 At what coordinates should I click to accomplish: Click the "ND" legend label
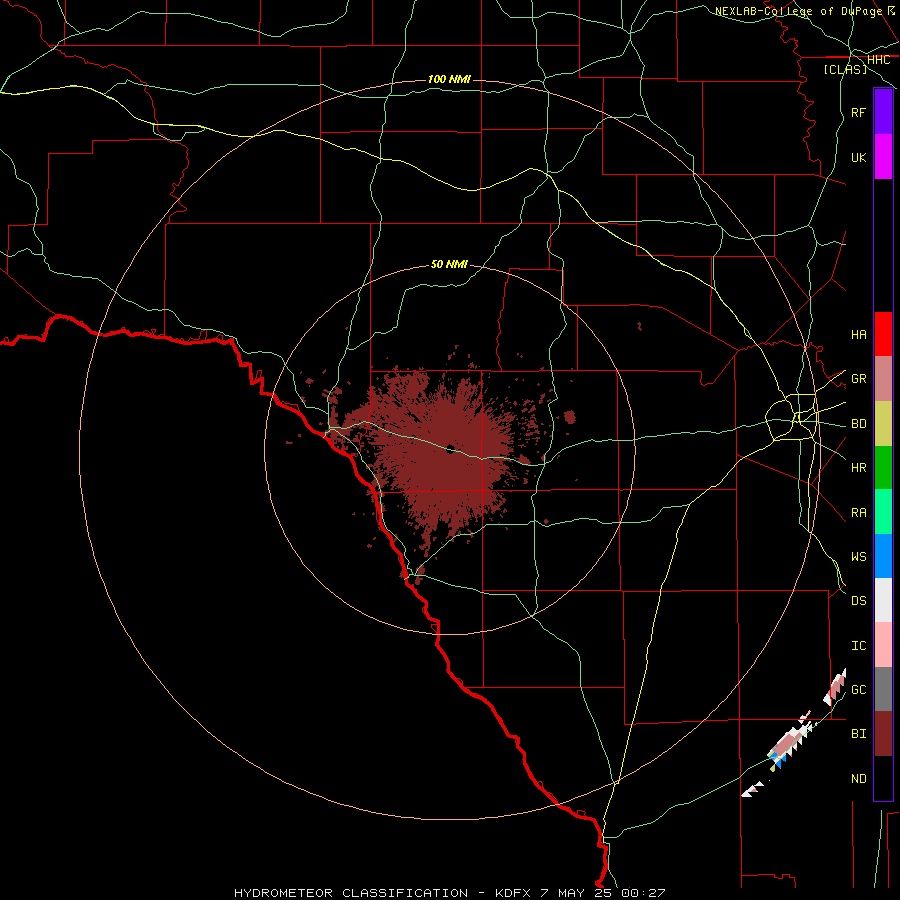point(859,779)
